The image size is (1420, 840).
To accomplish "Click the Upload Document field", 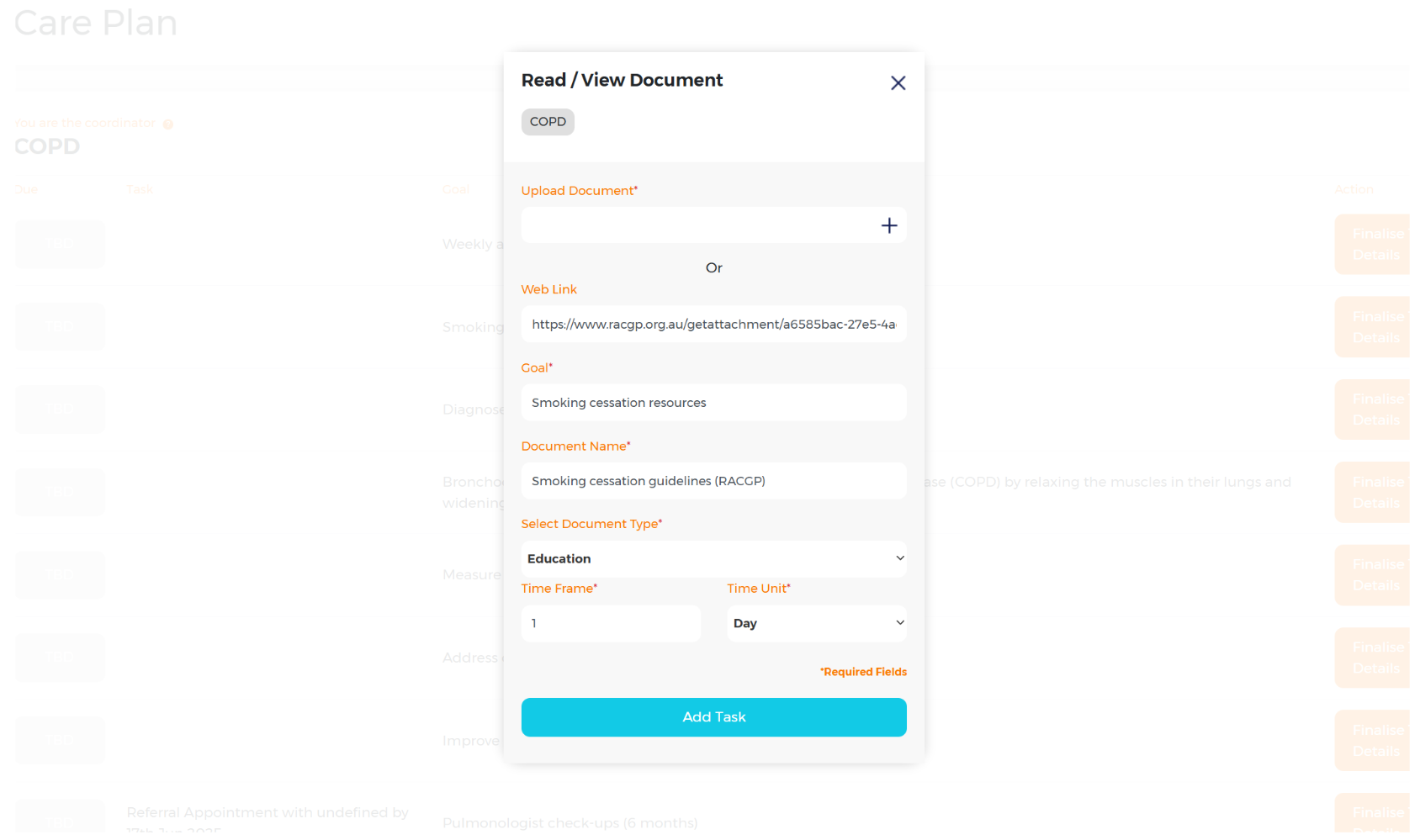I will [x=698, y=225].
